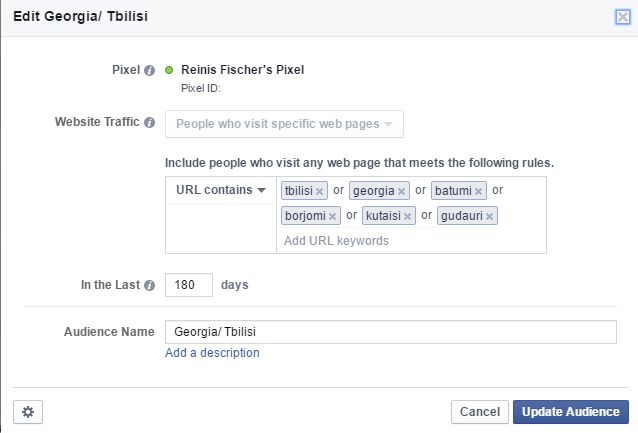The width and height of the screenshot is (638, 433).
Task: Click the green pixel status dot
Action: [169, 70]
